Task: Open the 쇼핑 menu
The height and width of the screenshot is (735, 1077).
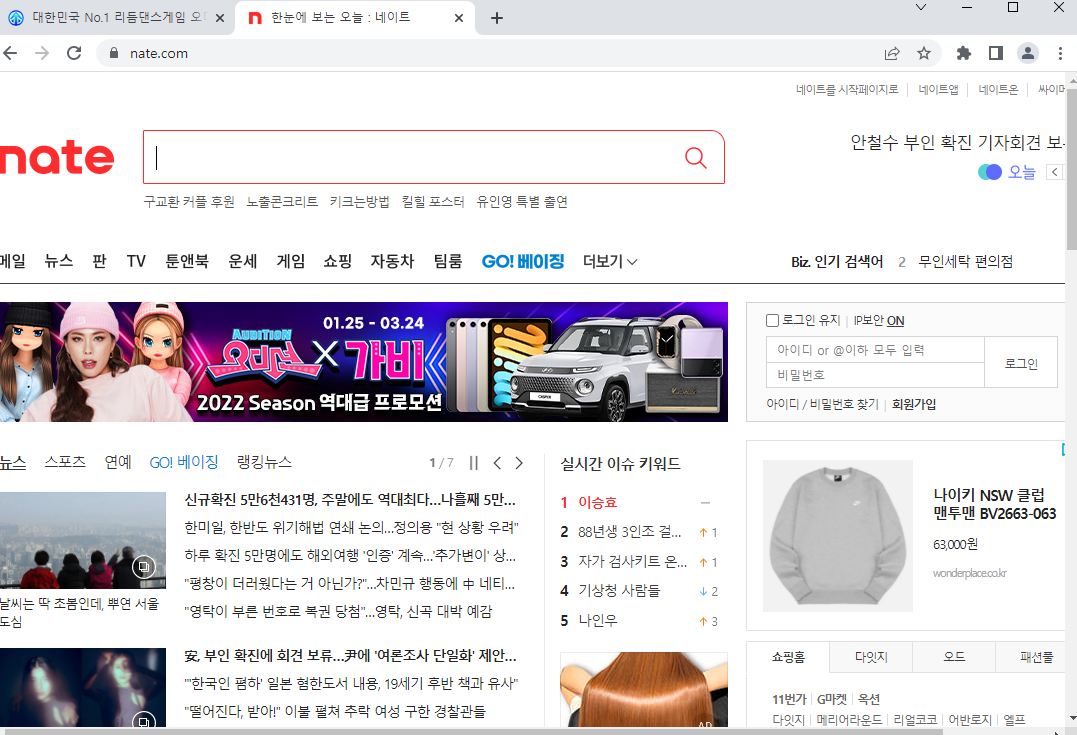Action: coord(337,261)
